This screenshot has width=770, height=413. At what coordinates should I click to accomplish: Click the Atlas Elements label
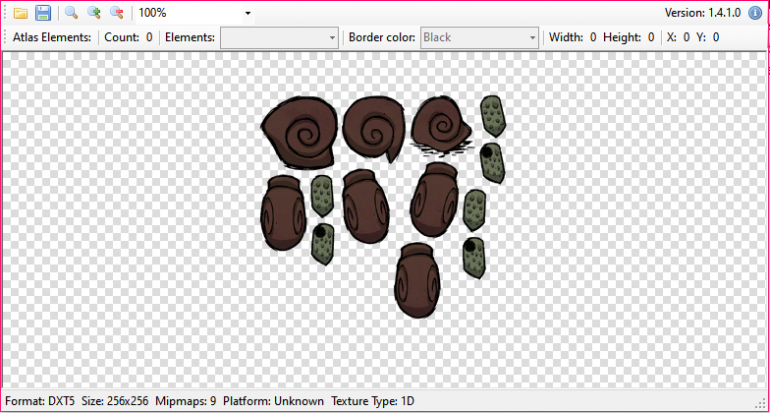tap(52, 37)
